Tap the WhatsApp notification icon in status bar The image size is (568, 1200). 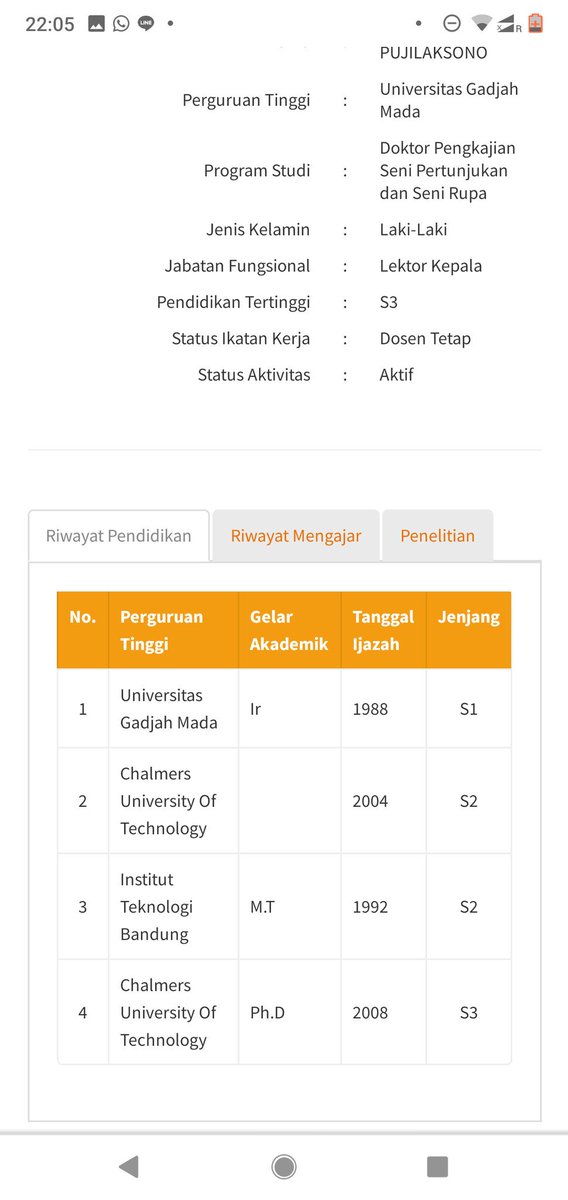click(x=121, y=23)
